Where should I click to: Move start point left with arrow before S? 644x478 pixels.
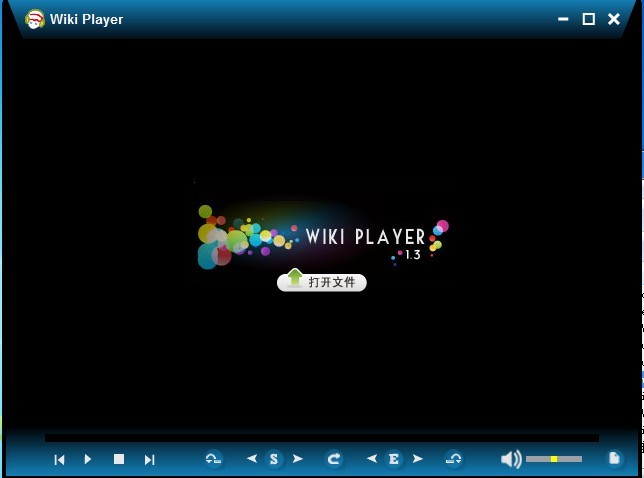pyautogui.click(x=252, y=459)
